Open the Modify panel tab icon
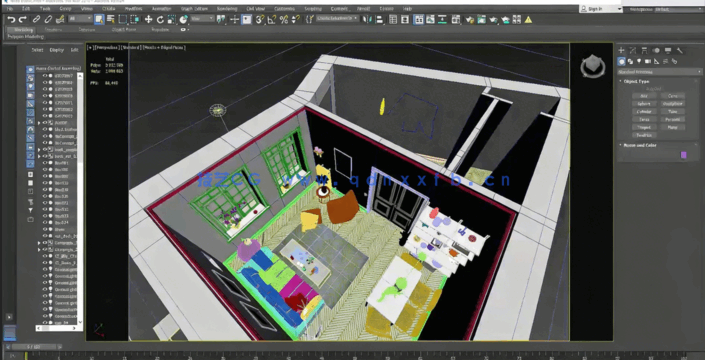Screen dimensions: 705x360 [x=633, y=50]
